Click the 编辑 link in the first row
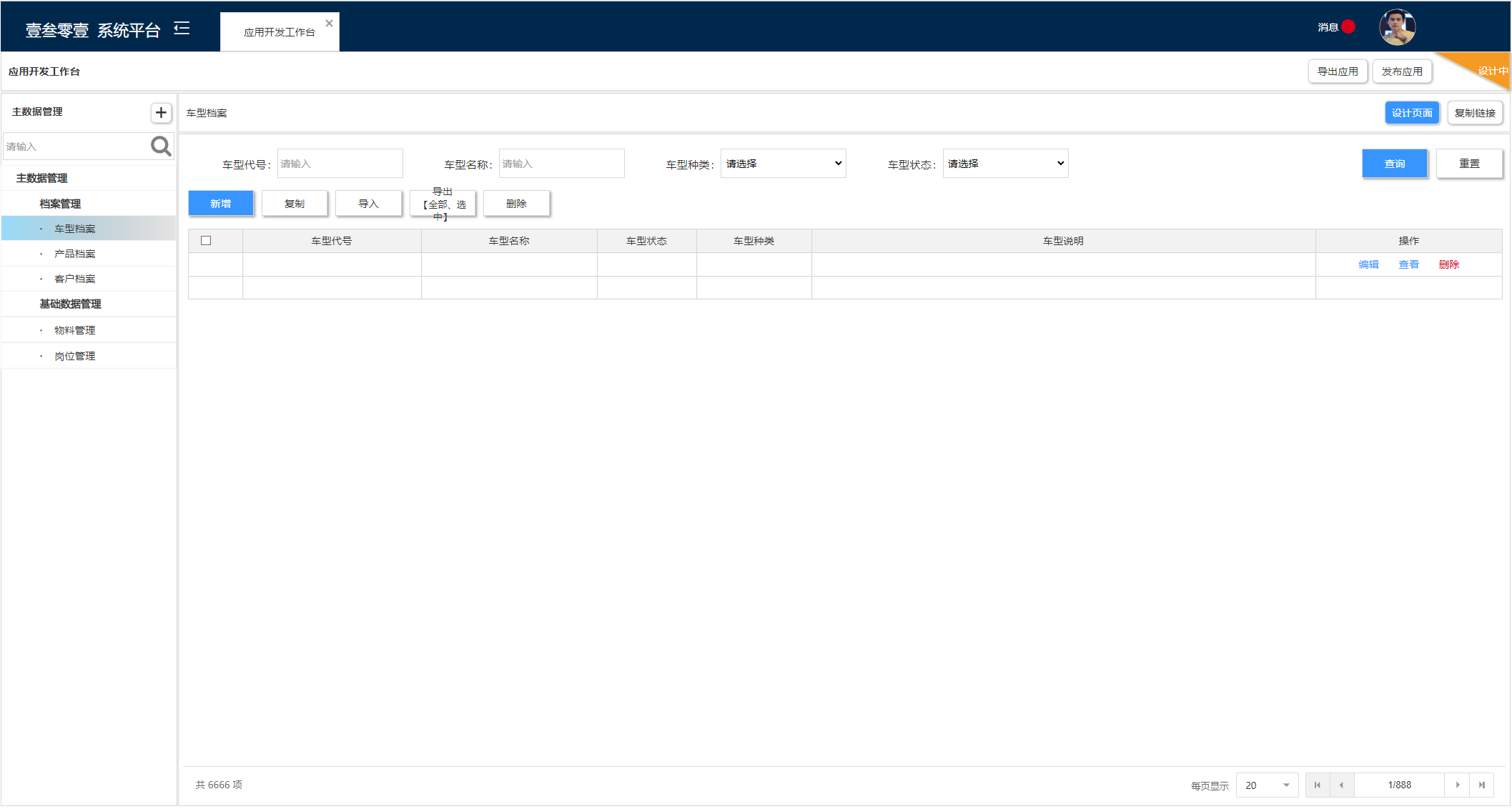The width and height of the screenshot is (1512, 809). [1368, 264]
